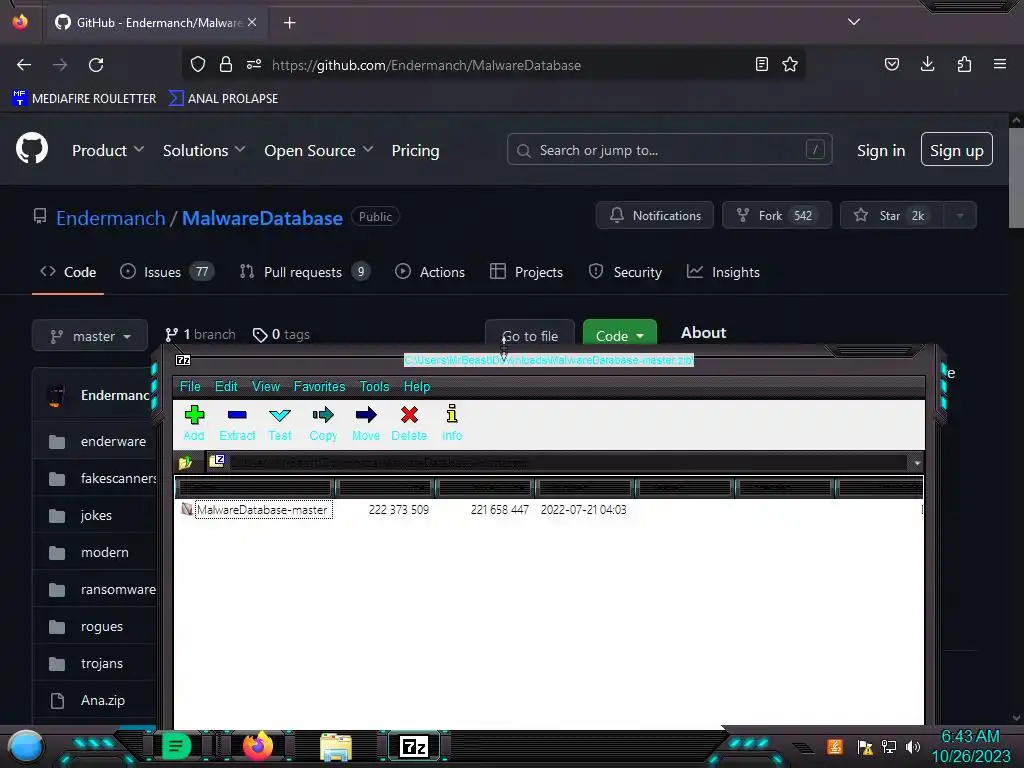Open the Firefox hamburger menu

pyautogui.click(x=1000, y=64)
